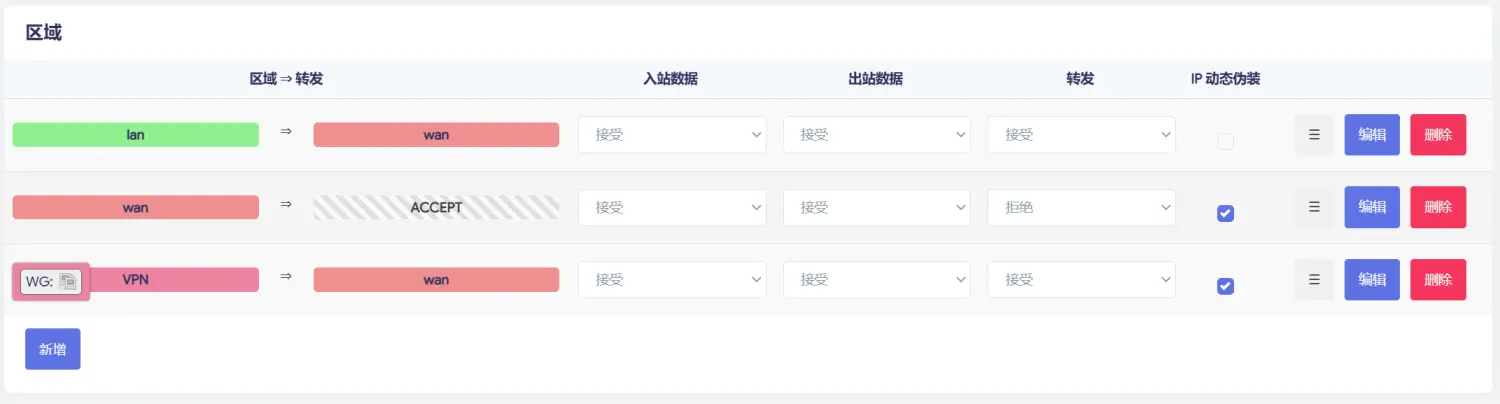Click 编辑 to edit the lan zone

coord(1372,135)
